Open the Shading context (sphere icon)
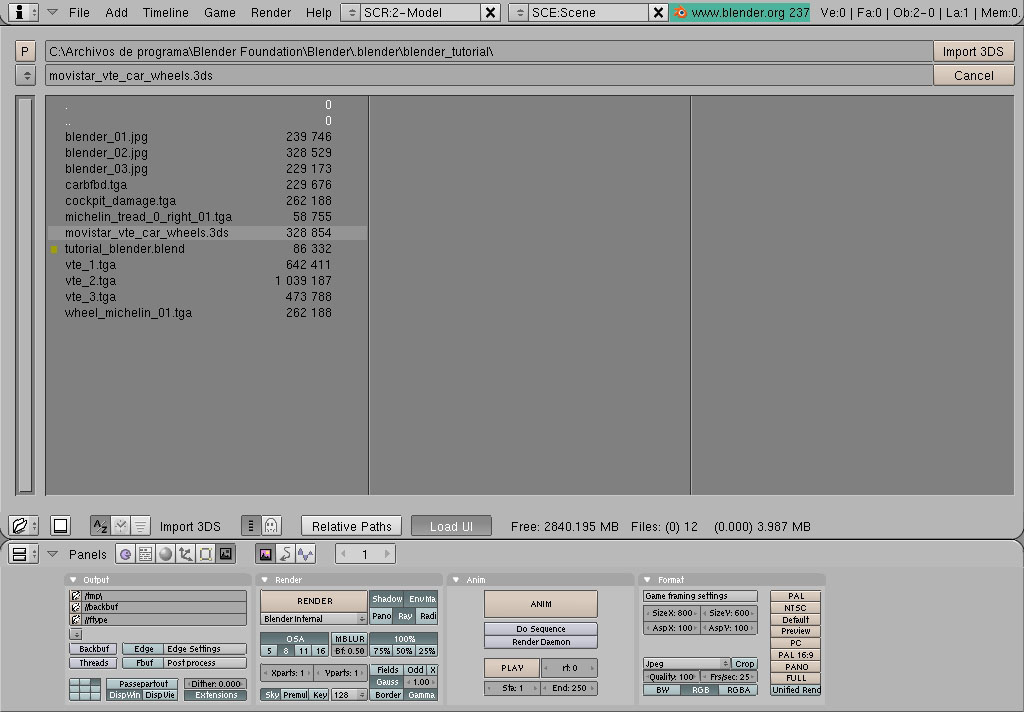 click(x=165, y=554)
